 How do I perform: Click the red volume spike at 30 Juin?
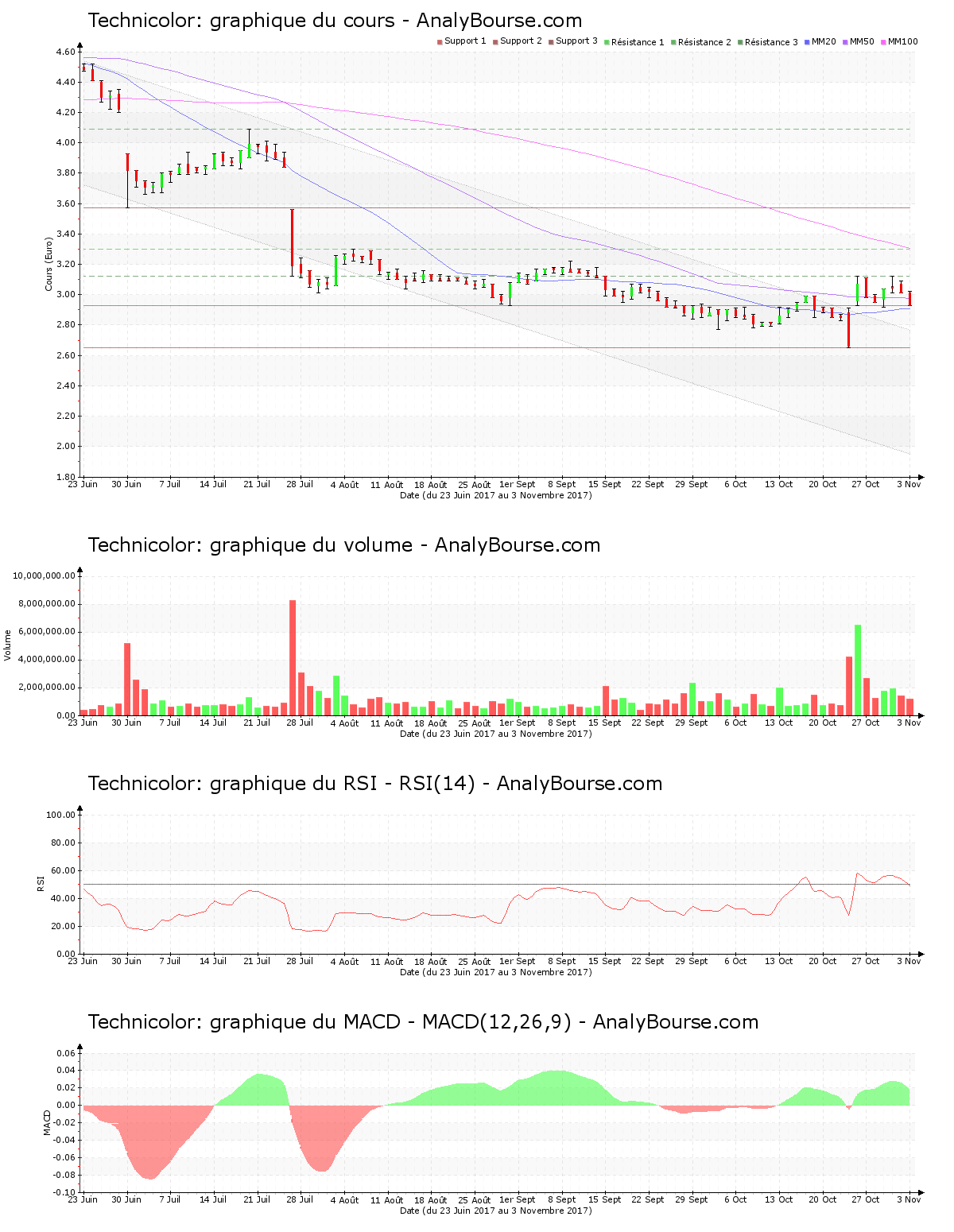click(x=127, y=680)
